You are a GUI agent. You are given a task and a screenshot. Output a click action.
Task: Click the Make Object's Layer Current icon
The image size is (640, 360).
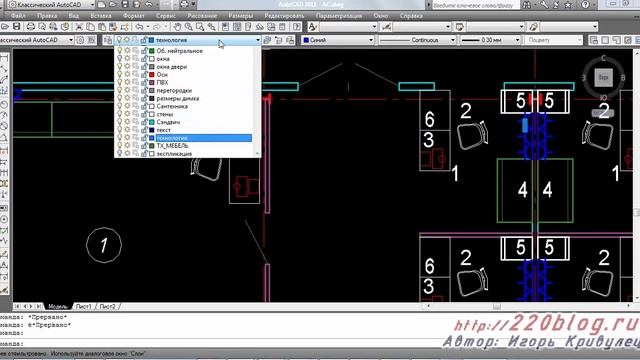(x=267, y=40)
